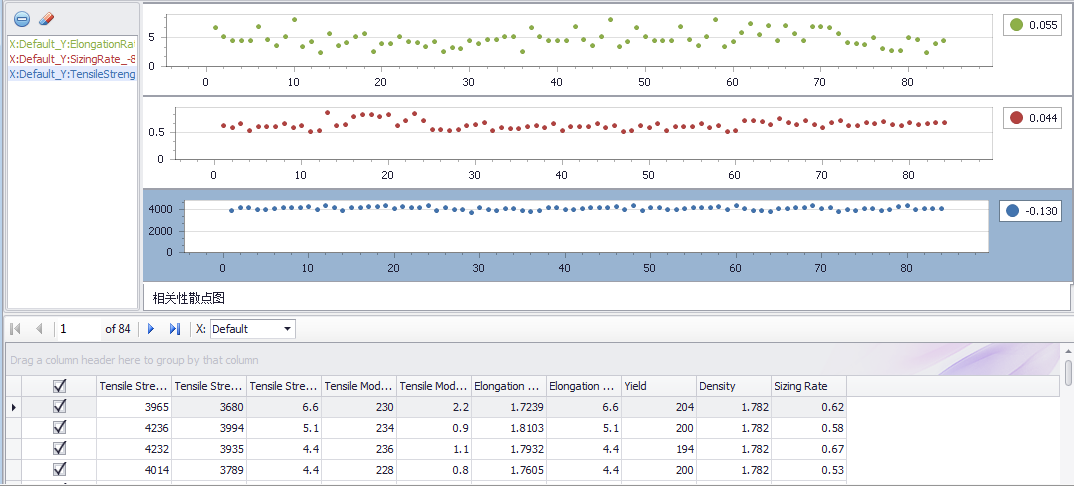This screenshot has width=1074, height=486.
Task: Select Sizing Rate cell 0.67
Action: [x=809, y=449]
